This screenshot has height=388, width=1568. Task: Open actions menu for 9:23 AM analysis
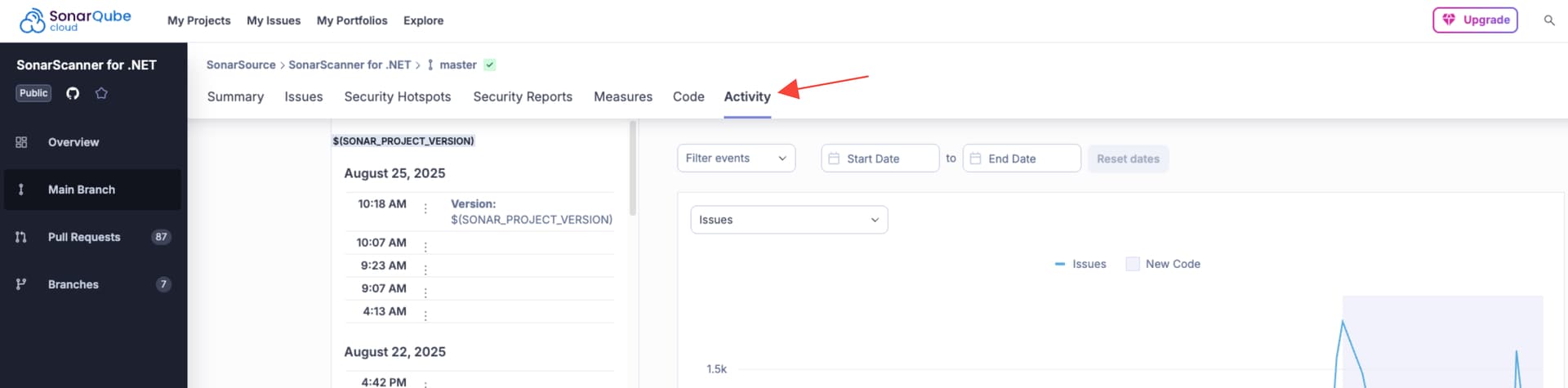[425, 269]
